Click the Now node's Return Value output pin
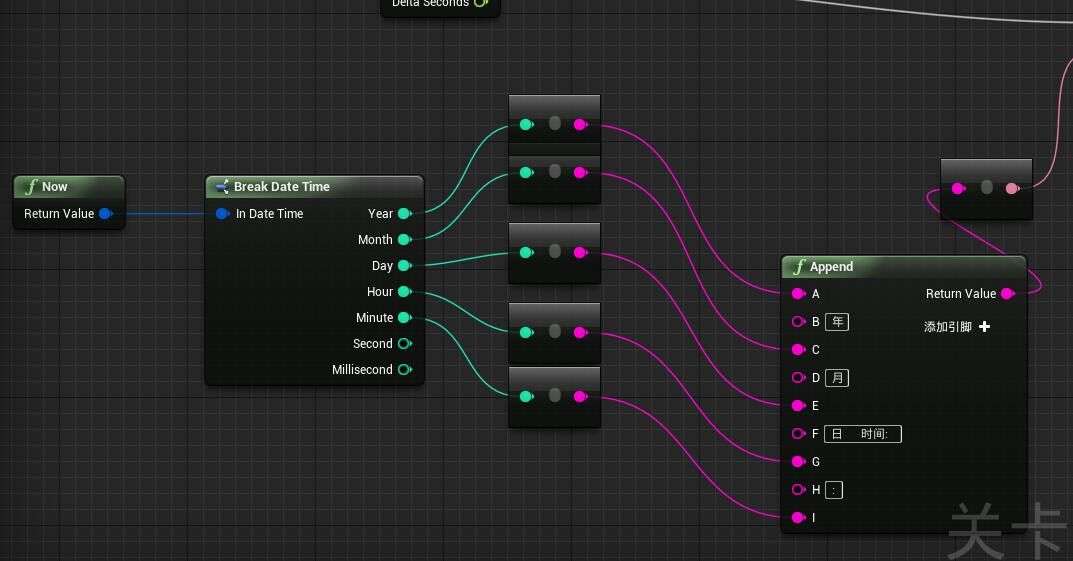The height and width of the screenshot is (561, 1073). point(106,213)
